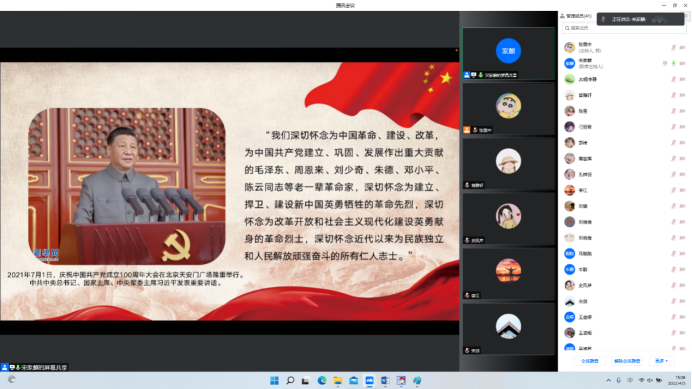692x389 pixels.
Task: Click the Unmute All button
Action: [x=627, y=361]
